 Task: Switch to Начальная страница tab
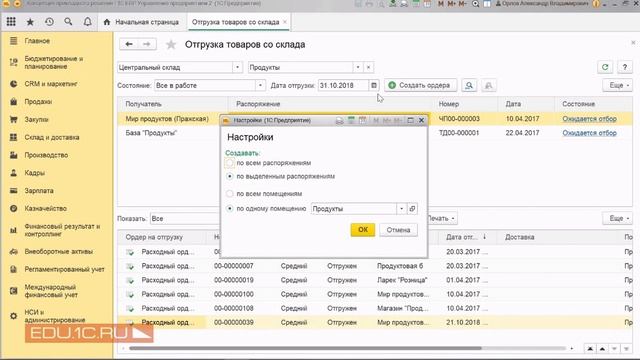point(142,22)
